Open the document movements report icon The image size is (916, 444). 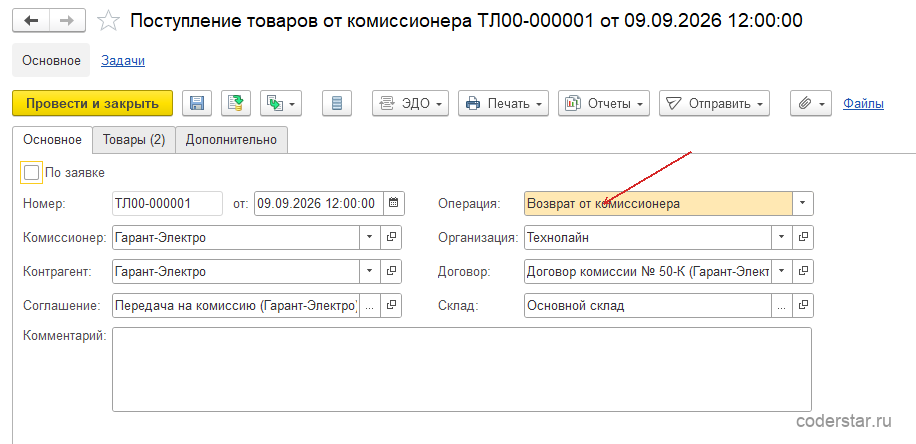(336, 103)
